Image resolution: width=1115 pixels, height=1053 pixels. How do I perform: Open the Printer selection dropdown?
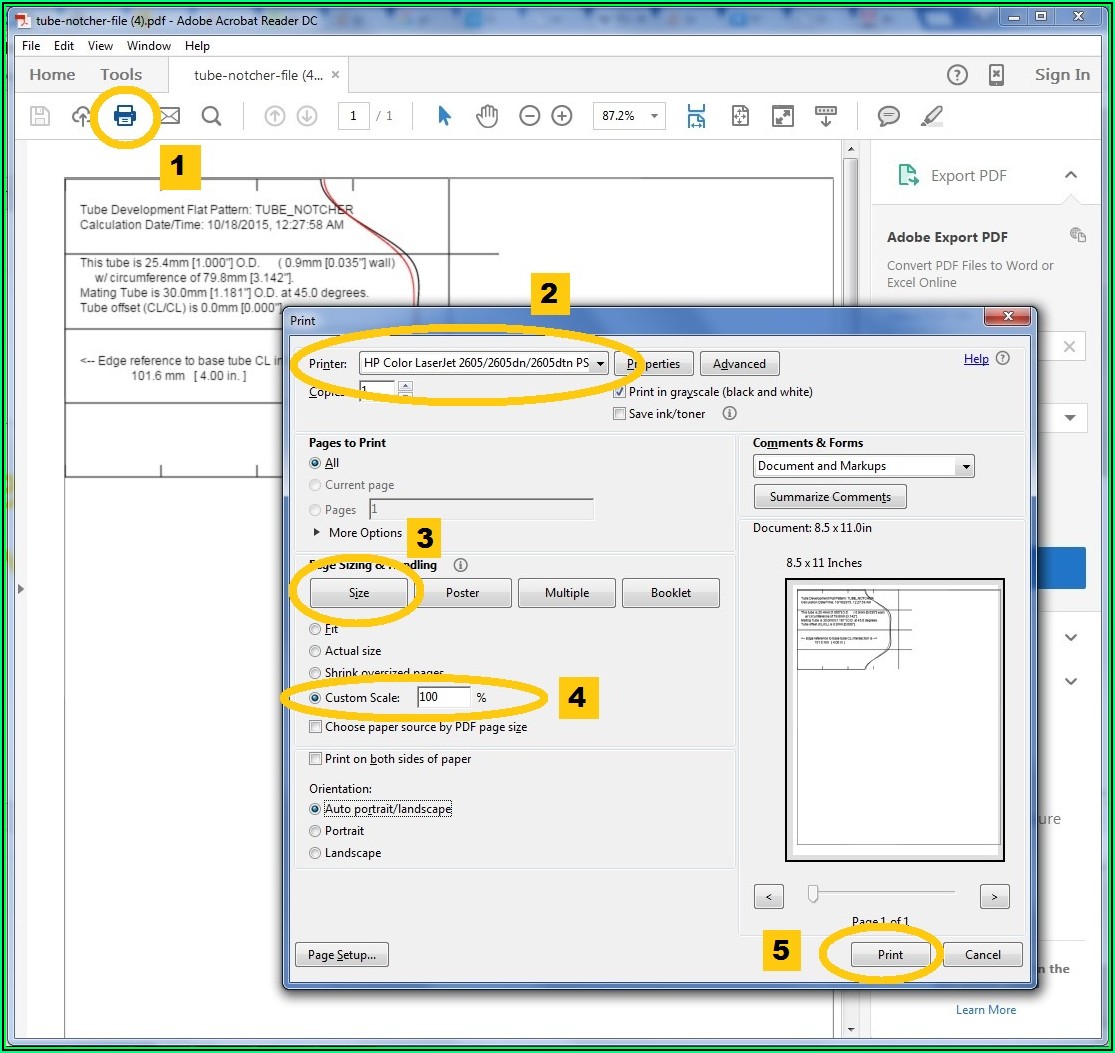pyautogui.click(x=484, y=364)
